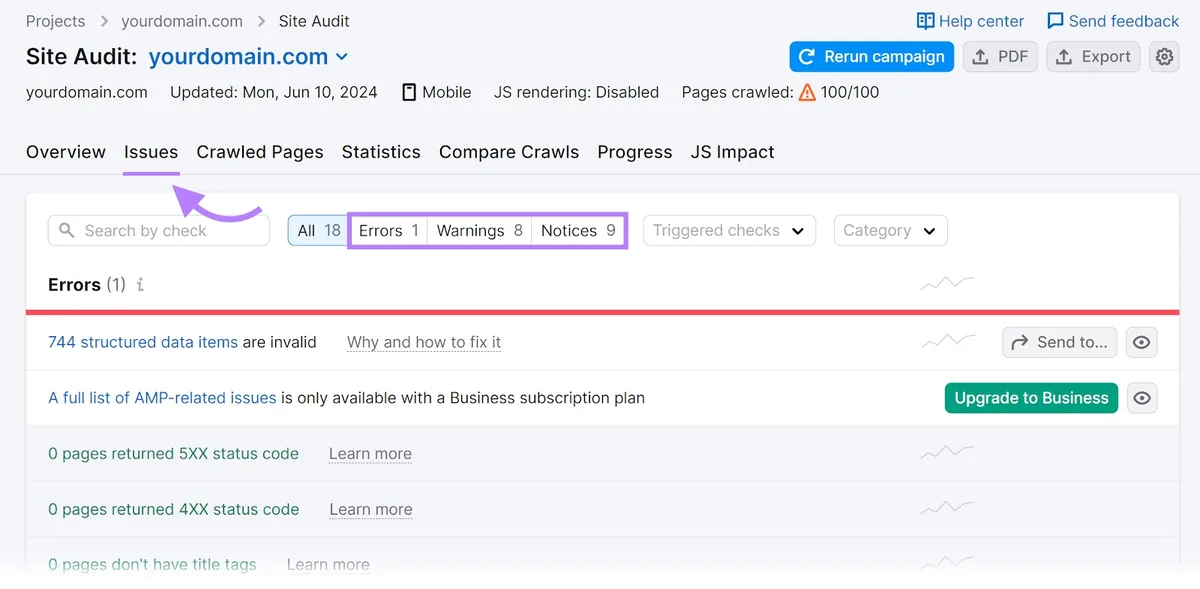The height and width of the screenshot is (589, 1200).
Task: Expand the Category filter dropdown
Action: pyautogui.click(x=890, y=230)
